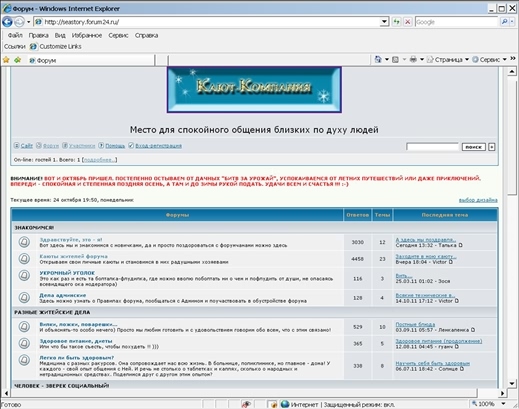Open the Страница dropdown menu
The image size is (519, 409).
click(448, 60)
